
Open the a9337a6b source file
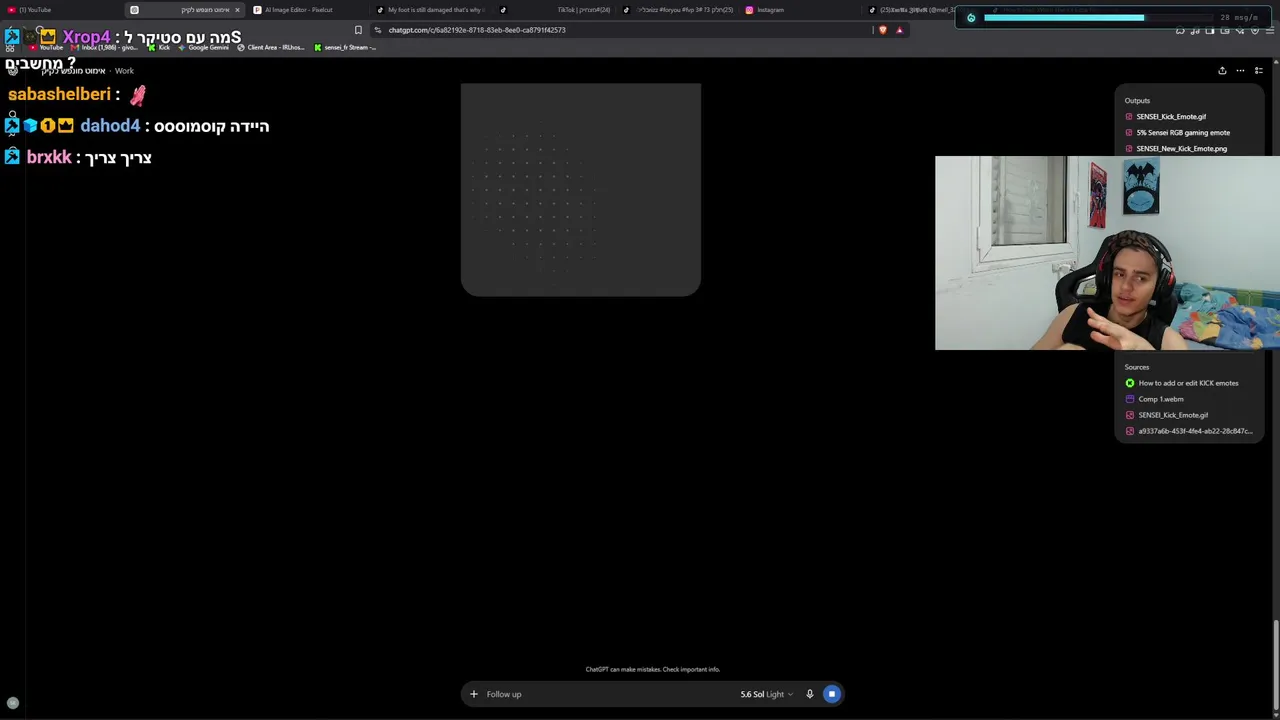click(x=1194, y=431)
